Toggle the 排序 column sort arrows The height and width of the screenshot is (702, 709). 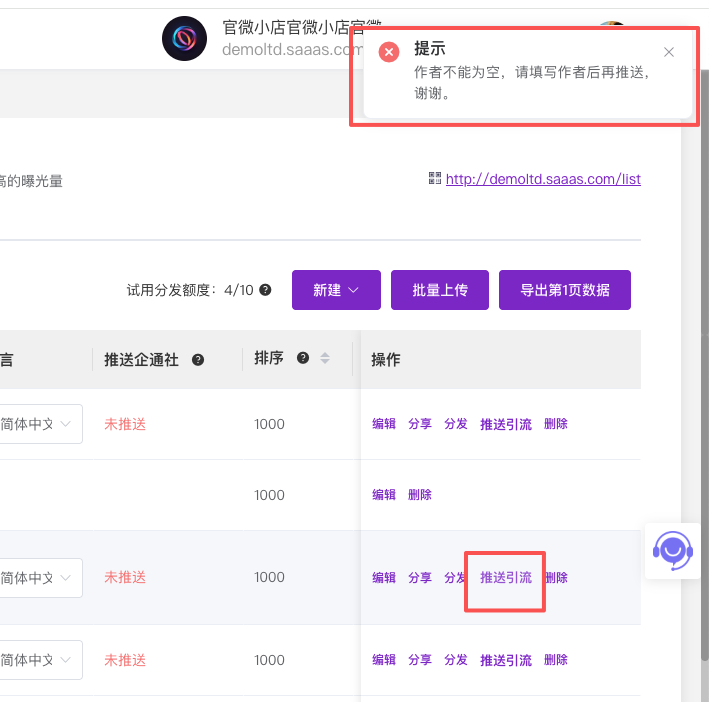(x=325, y=359)
